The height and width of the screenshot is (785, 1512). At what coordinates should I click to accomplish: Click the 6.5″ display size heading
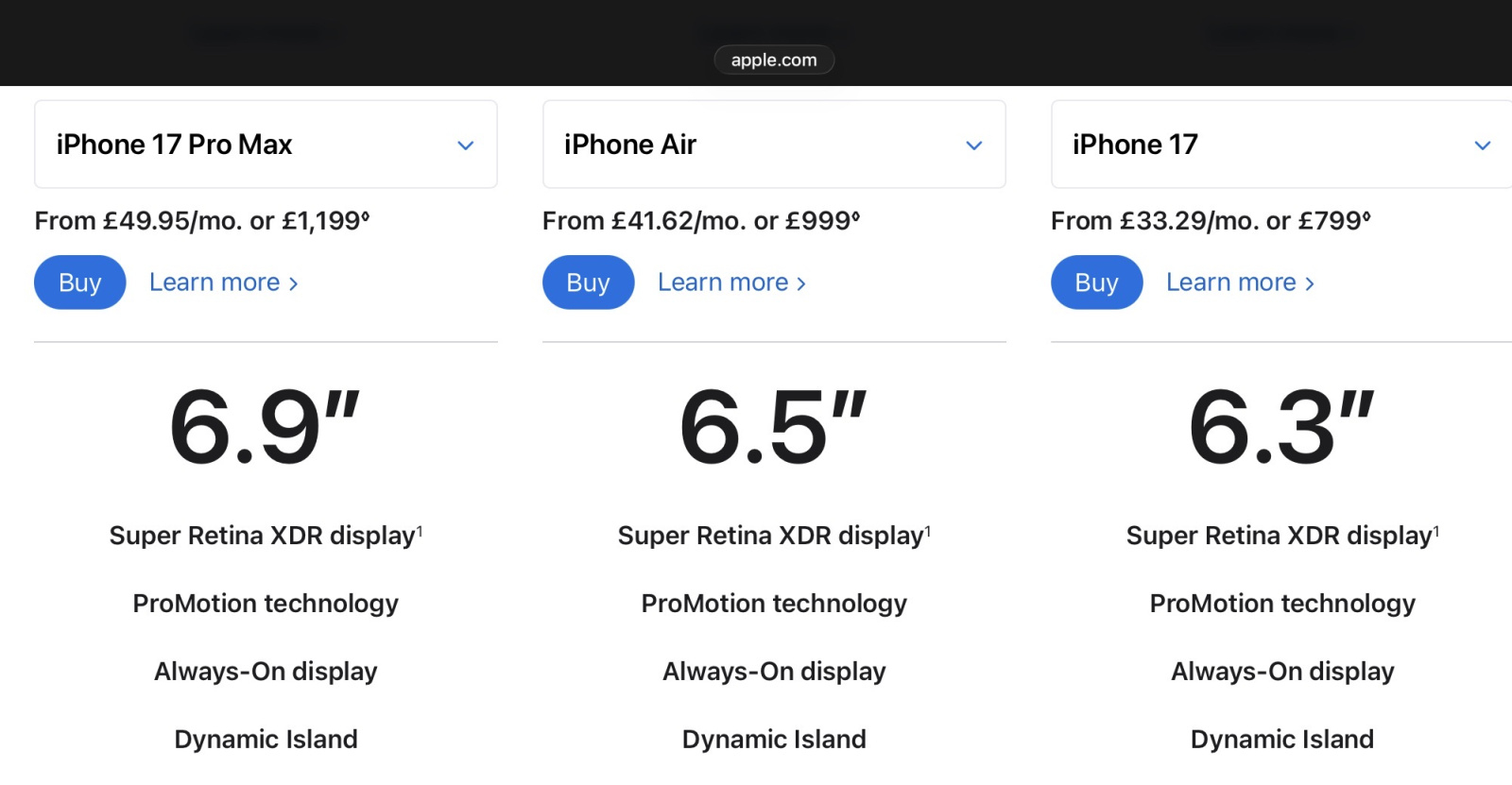(774, 428)
